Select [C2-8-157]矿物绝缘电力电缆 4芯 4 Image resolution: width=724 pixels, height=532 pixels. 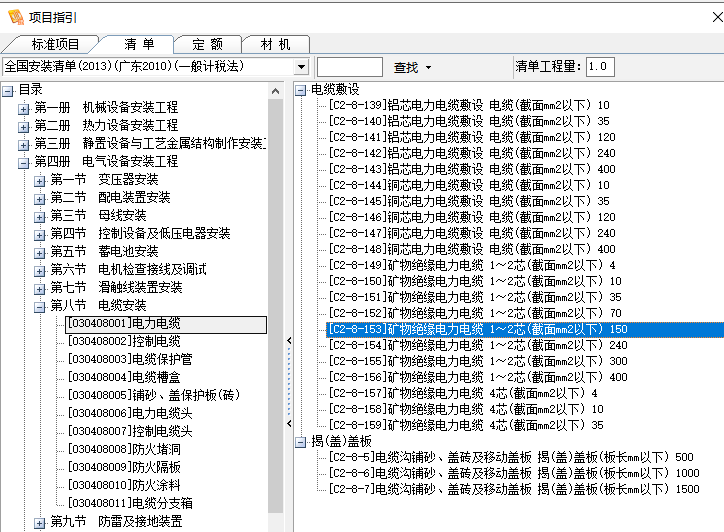click(463, 393)
